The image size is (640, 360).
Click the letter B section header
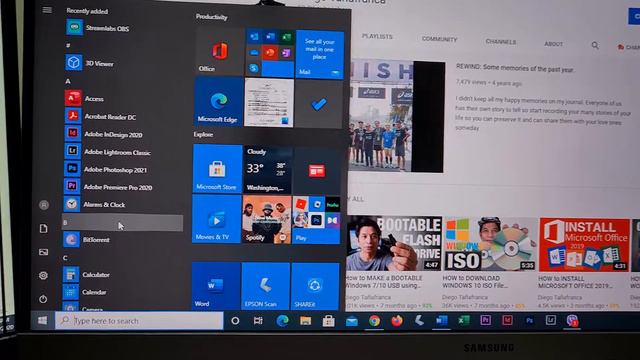122,223
